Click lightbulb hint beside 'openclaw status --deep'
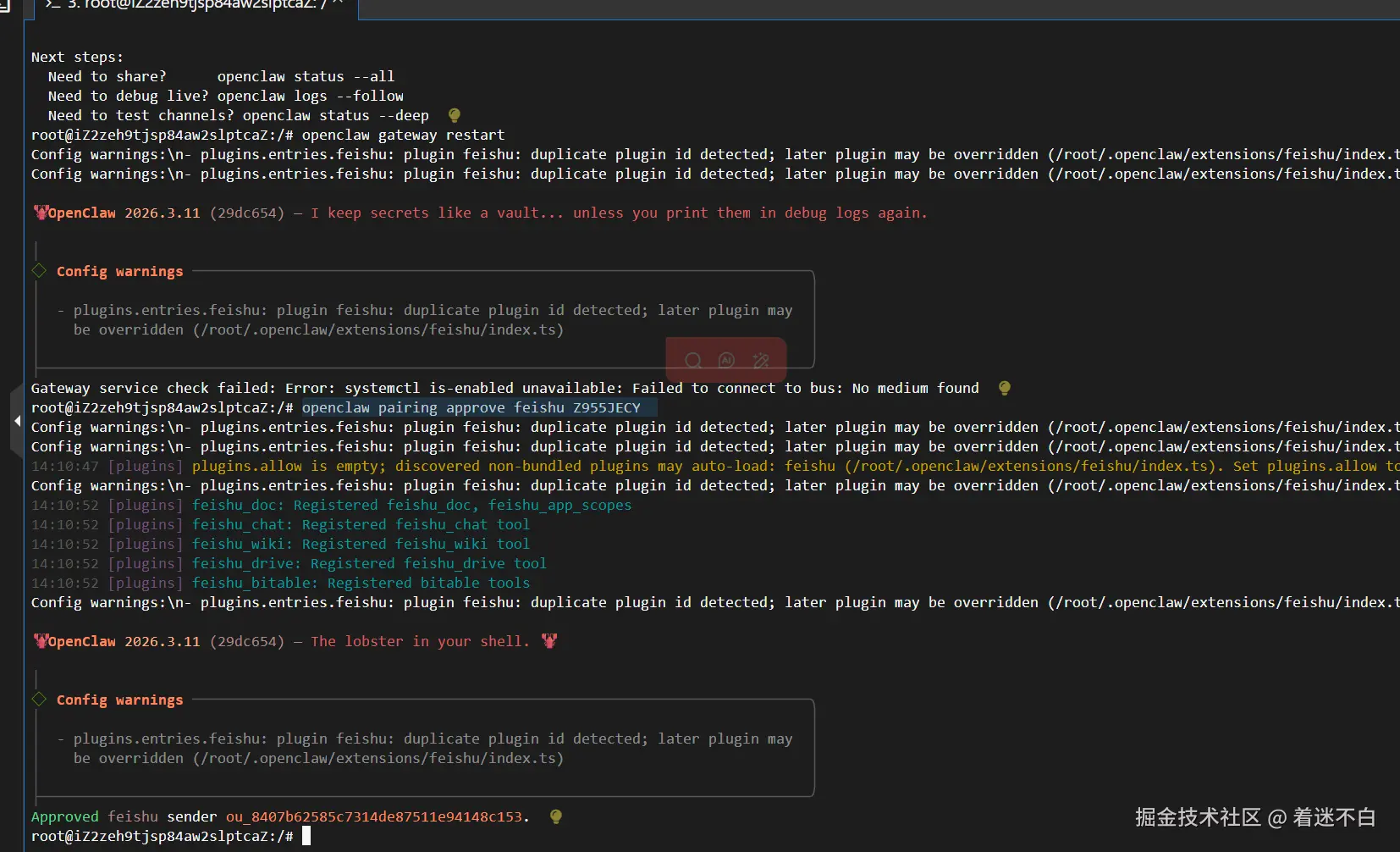1400x852 pixels. [454, 115]
